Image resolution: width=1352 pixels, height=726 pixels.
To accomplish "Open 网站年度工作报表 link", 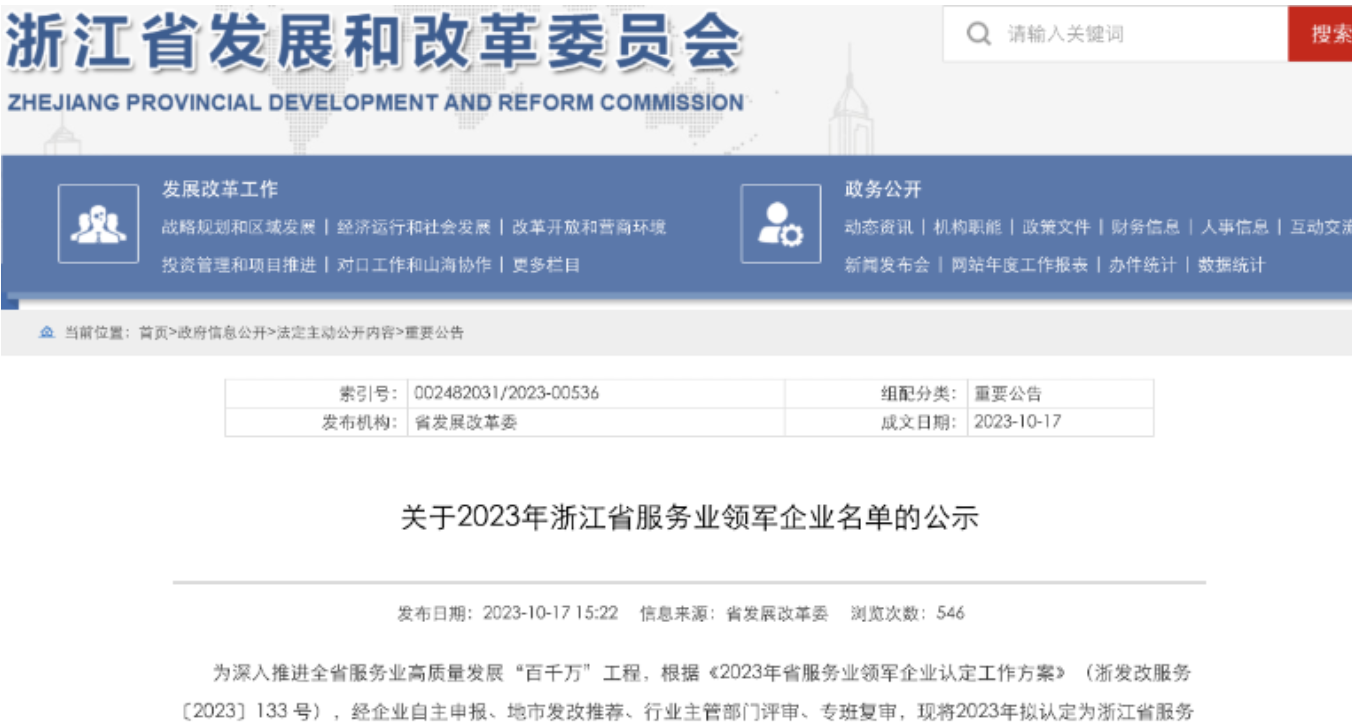I will click(1019, 265).
